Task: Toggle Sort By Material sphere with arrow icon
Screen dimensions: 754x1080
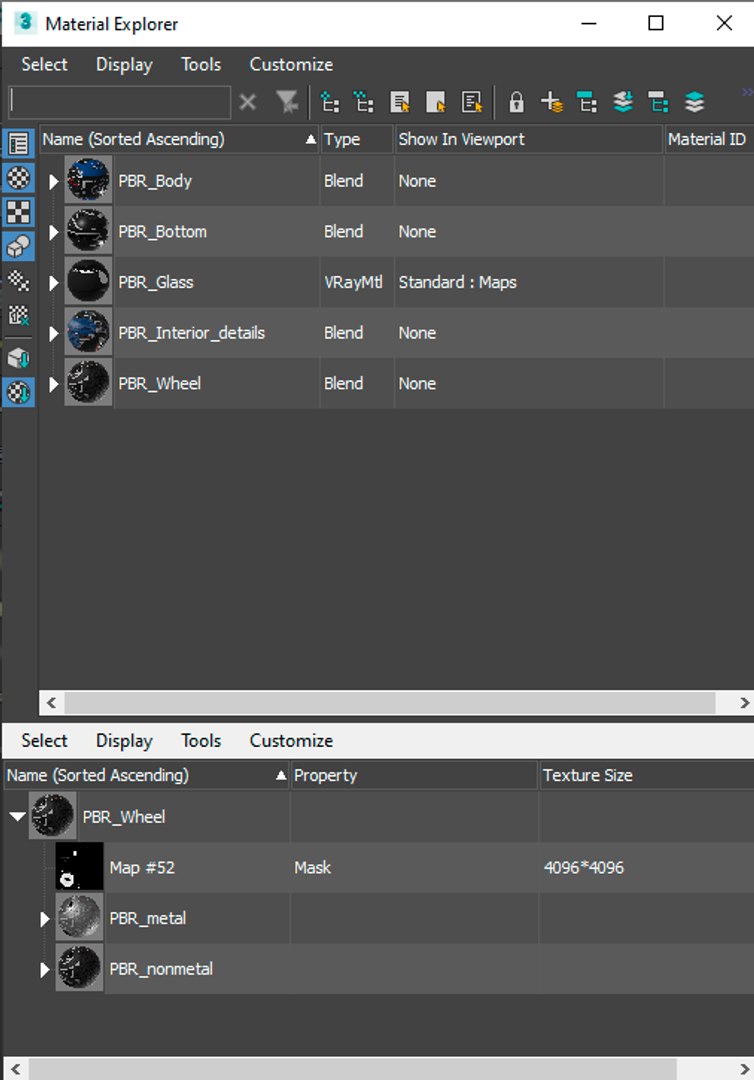Action: tap(19, 393)
